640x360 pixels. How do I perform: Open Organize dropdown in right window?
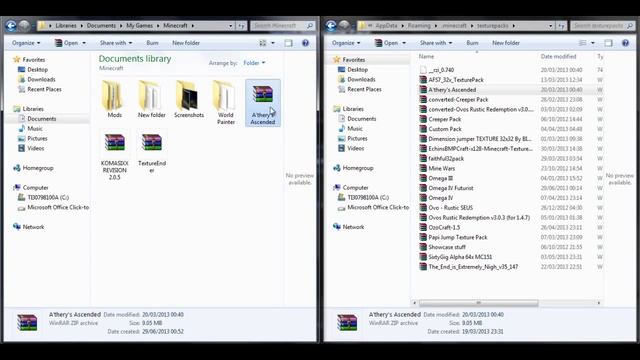(x=346, y=43)
